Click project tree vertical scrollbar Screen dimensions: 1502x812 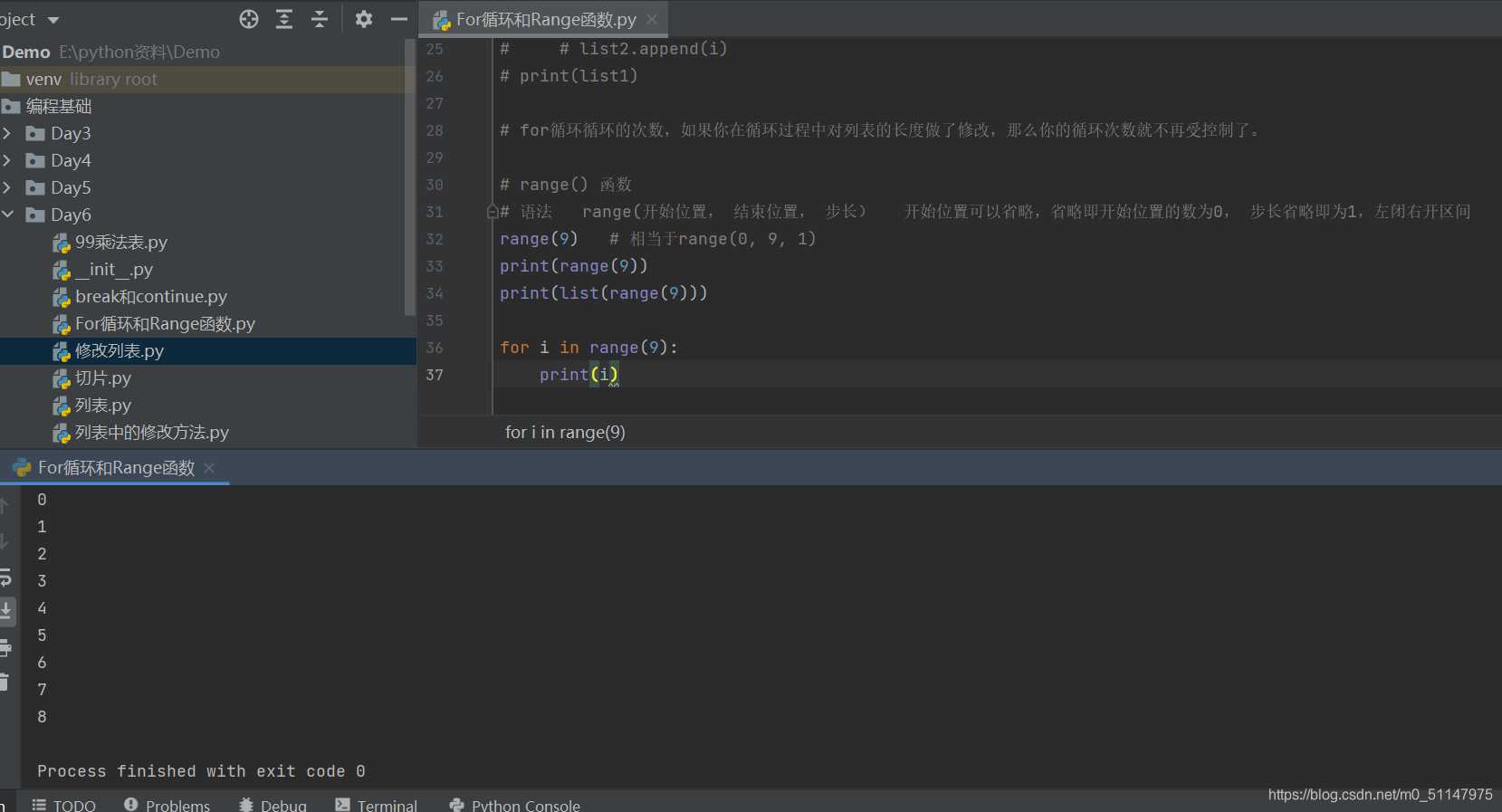(x=410, y=177)
